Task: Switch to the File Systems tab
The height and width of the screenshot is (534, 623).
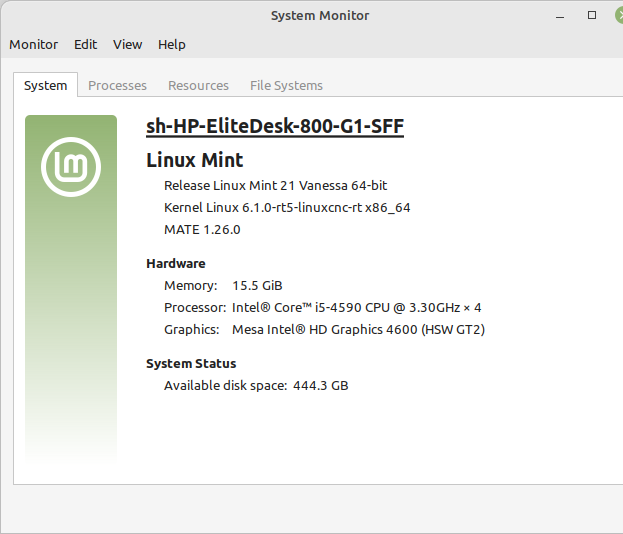Action: pyautogui.click(x=286, y=85)
